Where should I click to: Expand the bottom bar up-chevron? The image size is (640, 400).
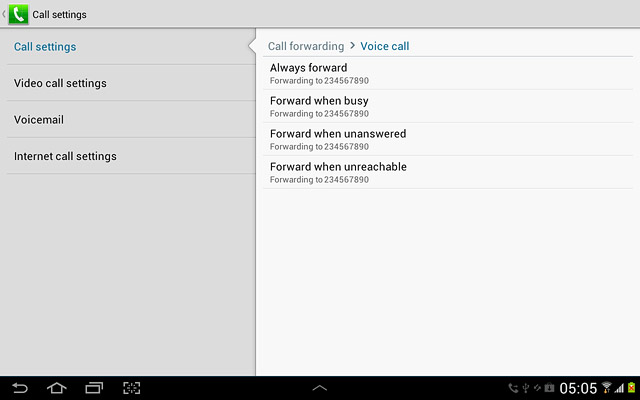click(320, 388)
